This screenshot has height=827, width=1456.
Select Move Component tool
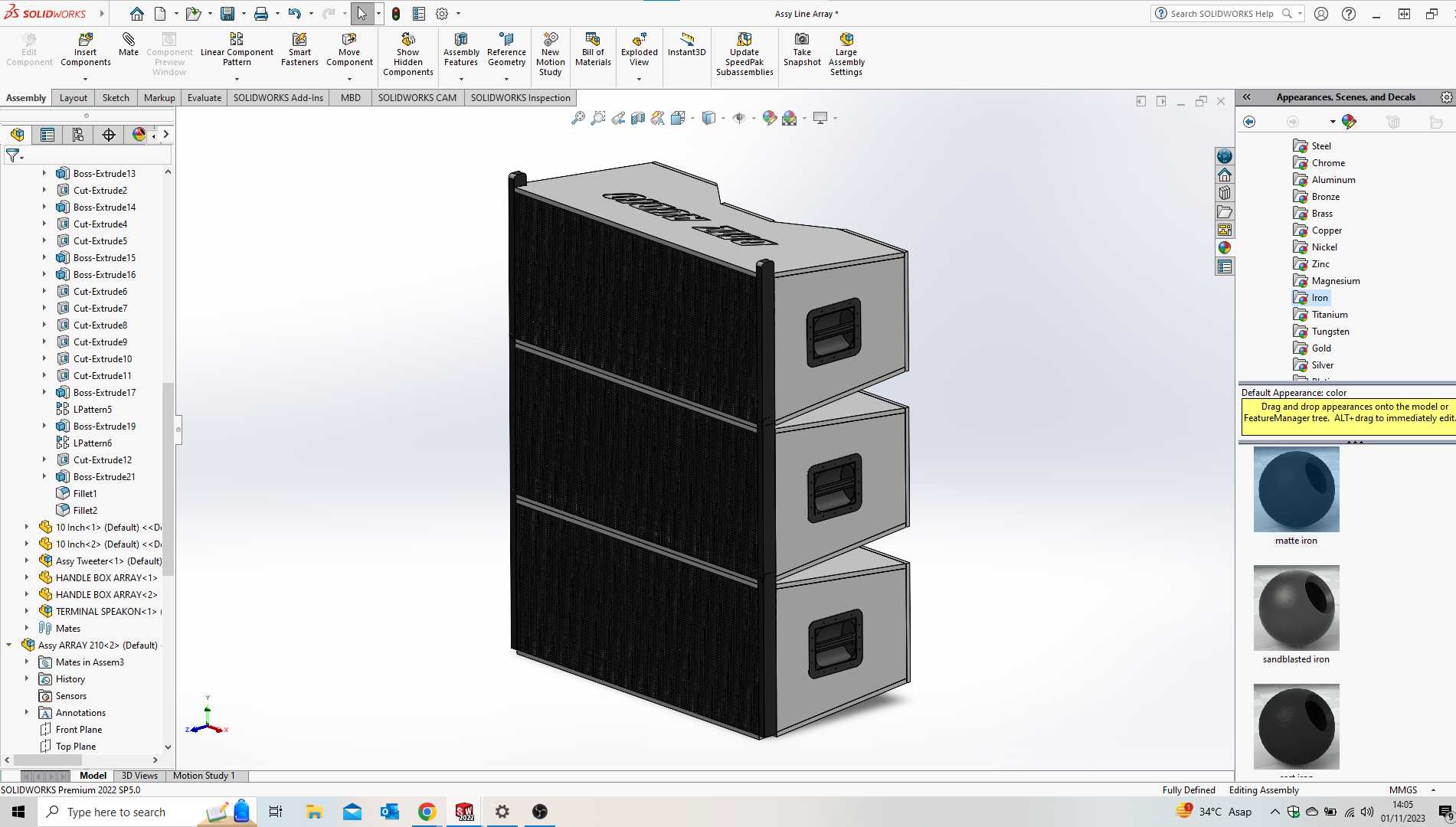click(349, 50)
